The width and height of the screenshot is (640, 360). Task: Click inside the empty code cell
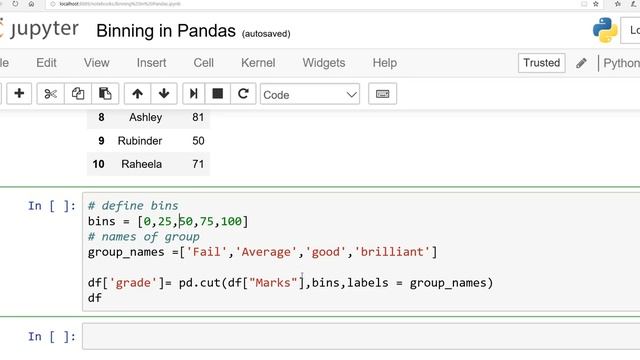[x=361, y=336]
